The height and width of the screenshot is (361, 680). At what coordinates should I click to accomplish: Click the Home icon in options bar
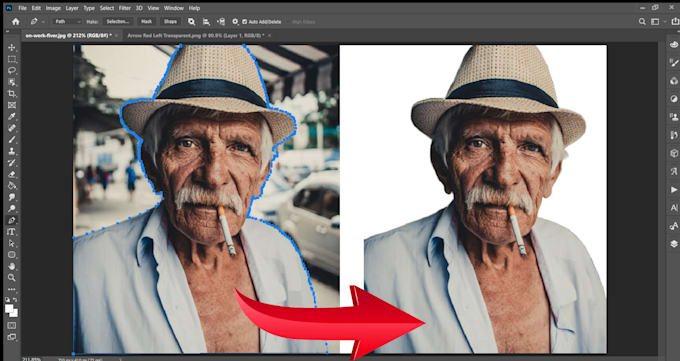[16, 21]
